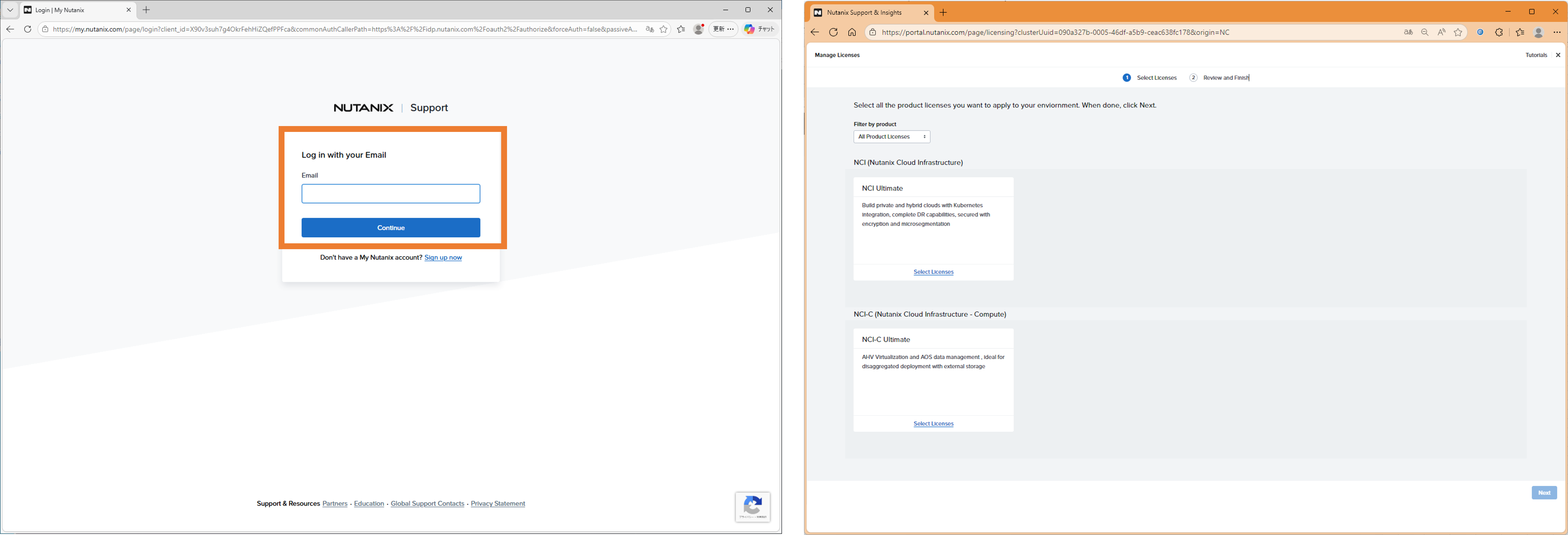Open the right browser's three-dot settings menu
Image resolution: width=1568 pixels, height=535 pixels.
[x=1556, y=32]
